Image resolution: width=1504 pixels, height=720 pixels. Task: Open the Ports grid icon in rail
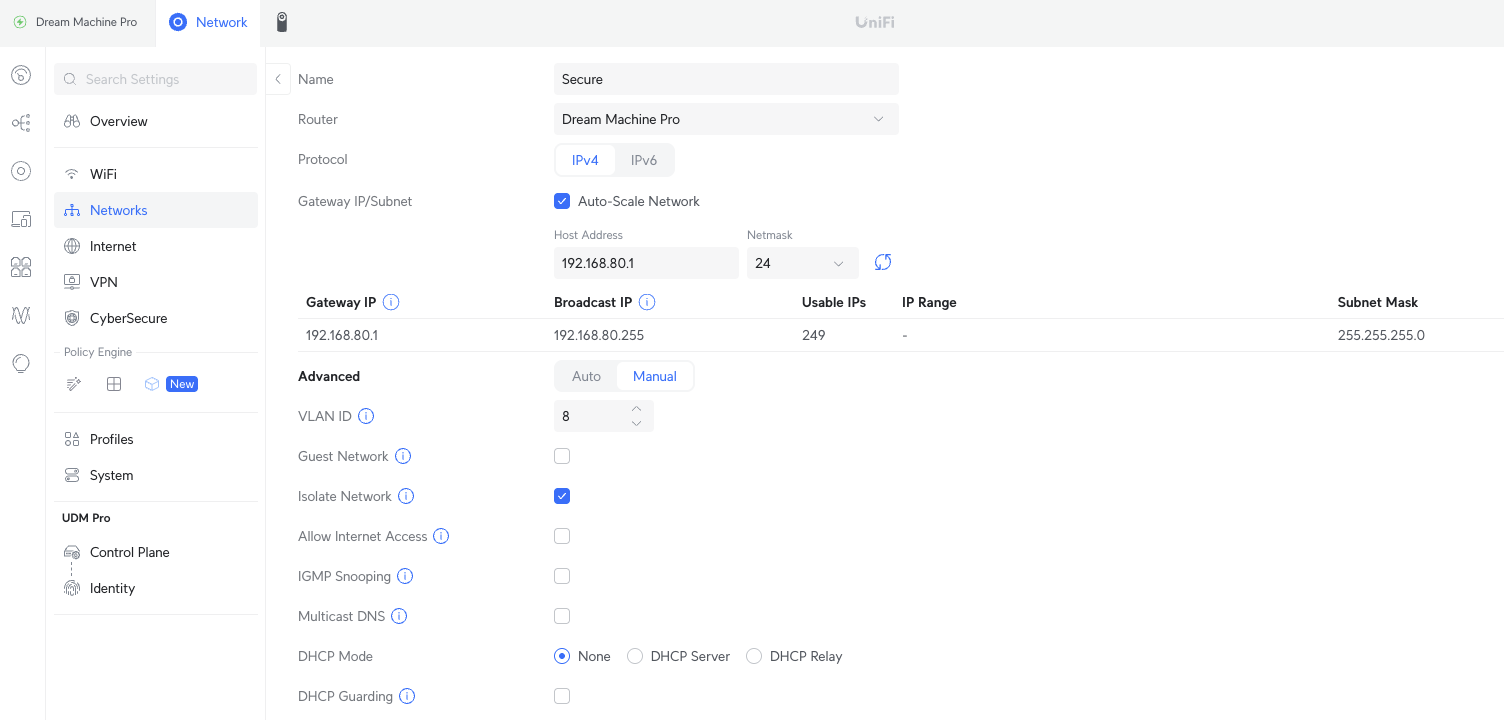pyautogui.click(x=21, y=267)
